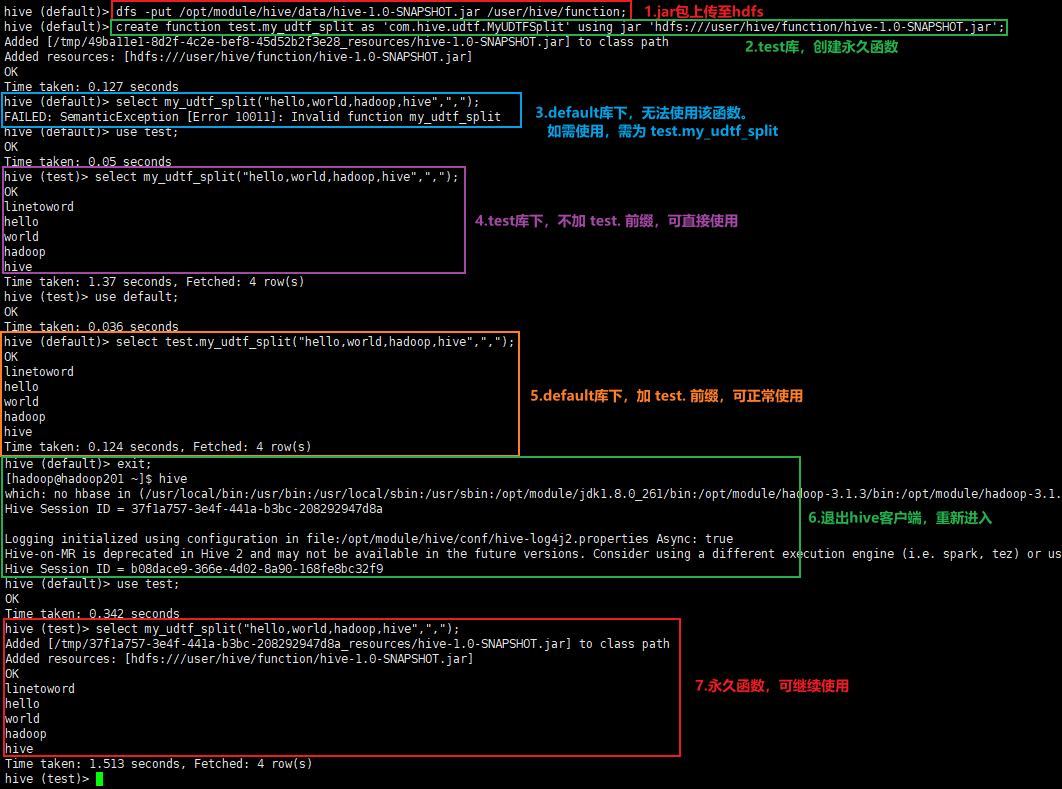Select the 'Time taken: 0.05 seconds' line
Viewport: 1062px width, 789px height.
point(88,162)
